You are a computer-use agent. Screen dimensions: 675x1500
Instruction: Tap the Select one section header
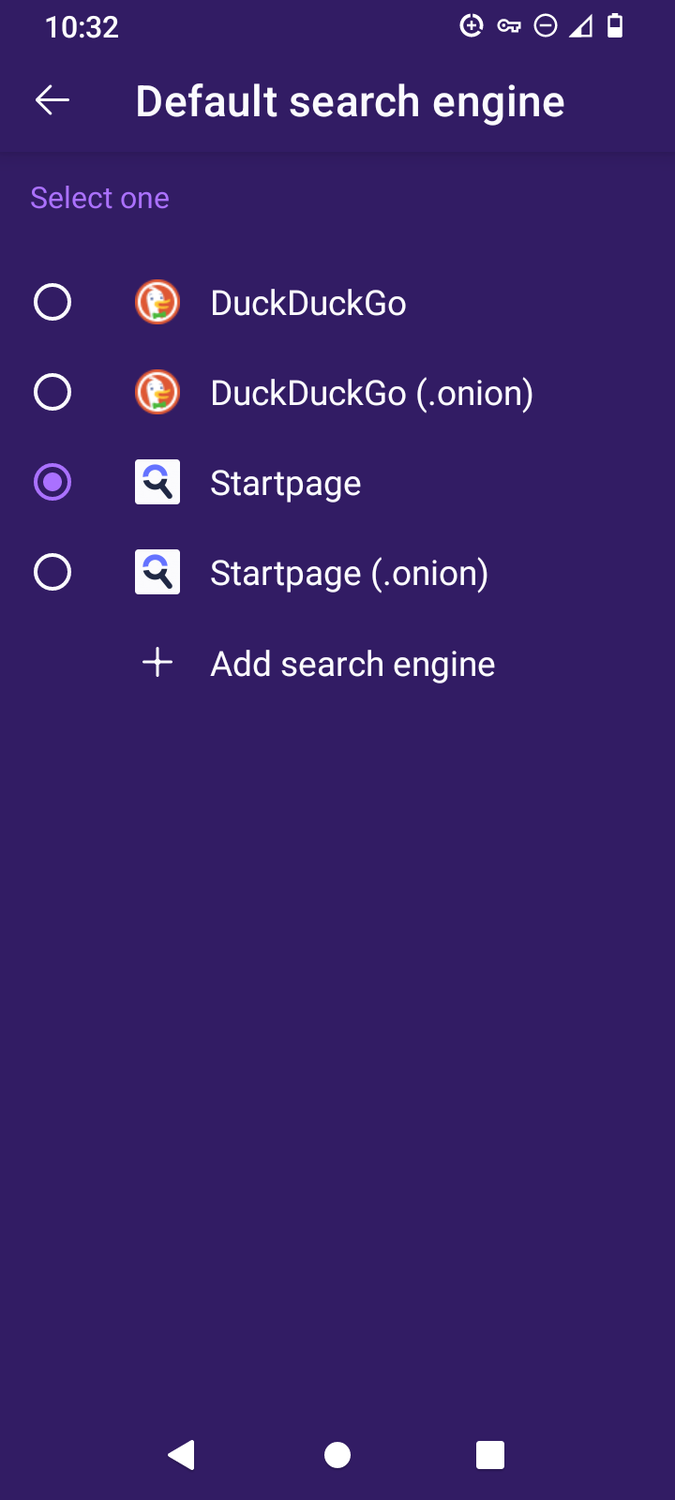pyautogui.click(x=100, y=197)
